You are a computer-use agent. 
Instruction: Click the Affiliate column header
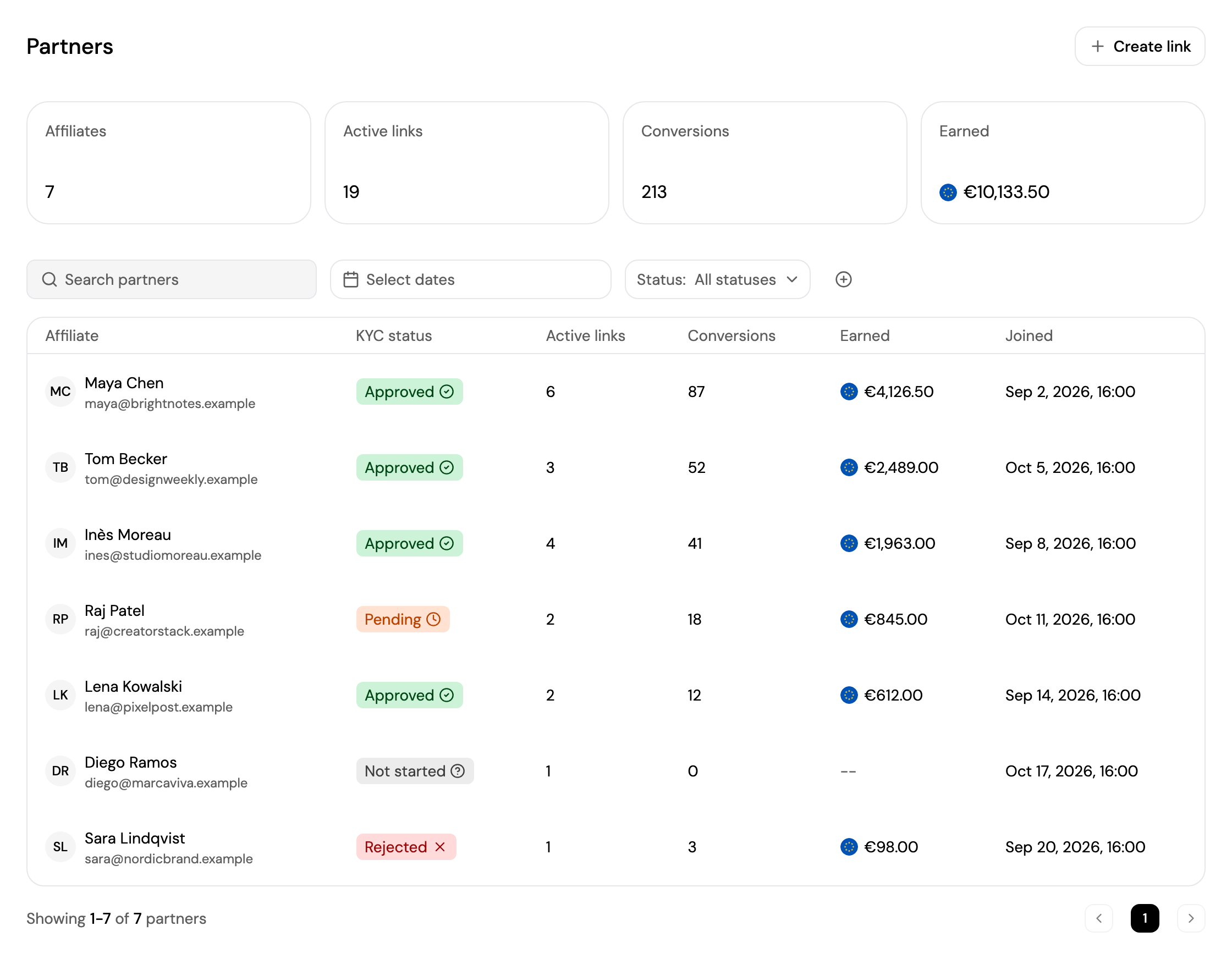tap(72, 335)
